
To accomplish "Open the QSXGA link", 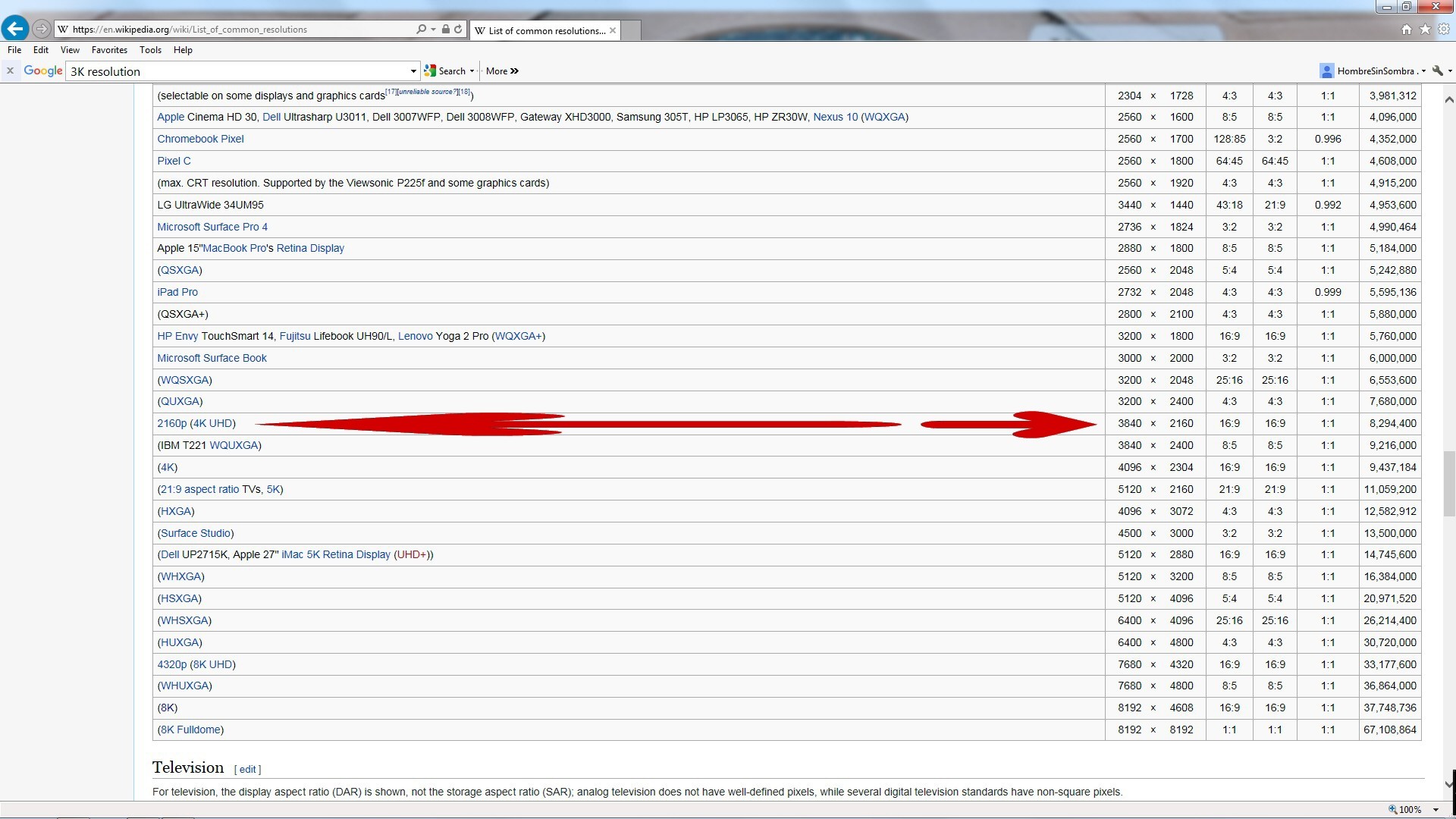I will point(180,270).
